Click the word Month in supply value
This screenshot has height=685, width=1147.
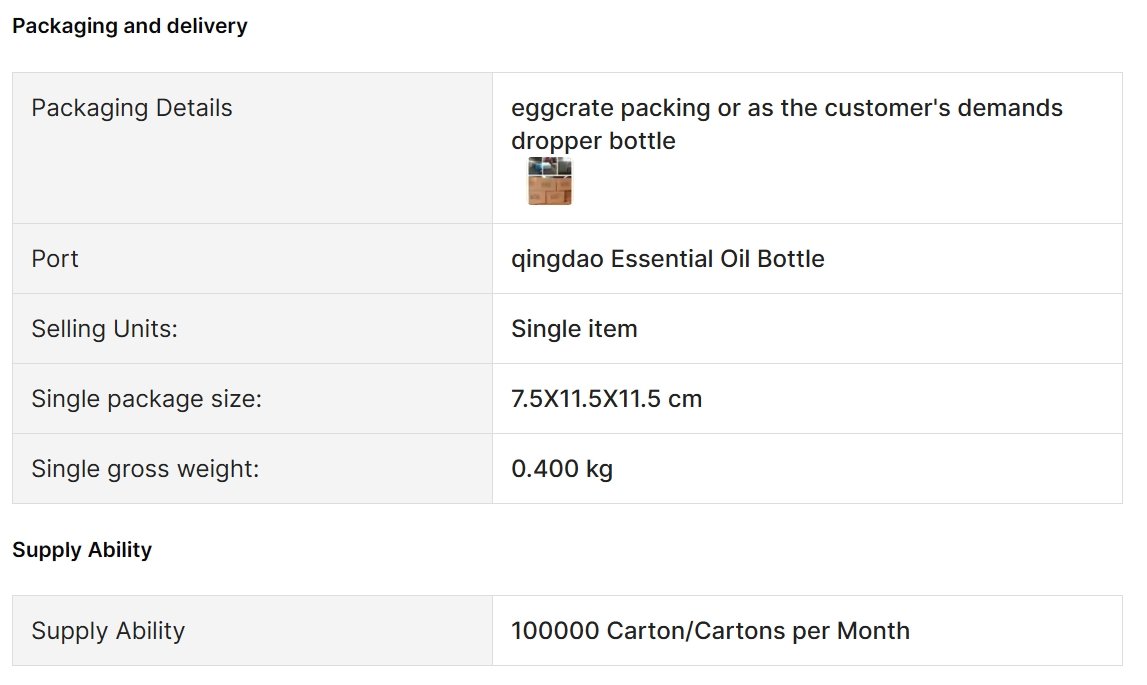[873, 631]
